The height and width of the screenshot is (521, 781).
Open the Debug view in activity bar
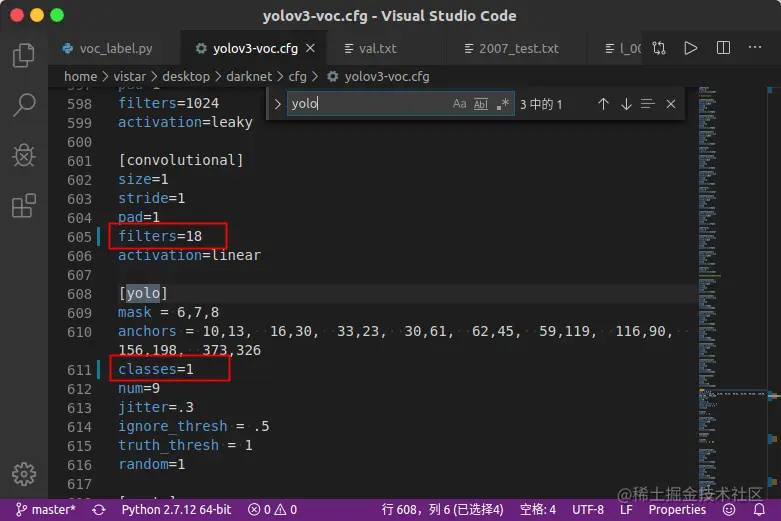pyautogui.click(x=23, y=155)
